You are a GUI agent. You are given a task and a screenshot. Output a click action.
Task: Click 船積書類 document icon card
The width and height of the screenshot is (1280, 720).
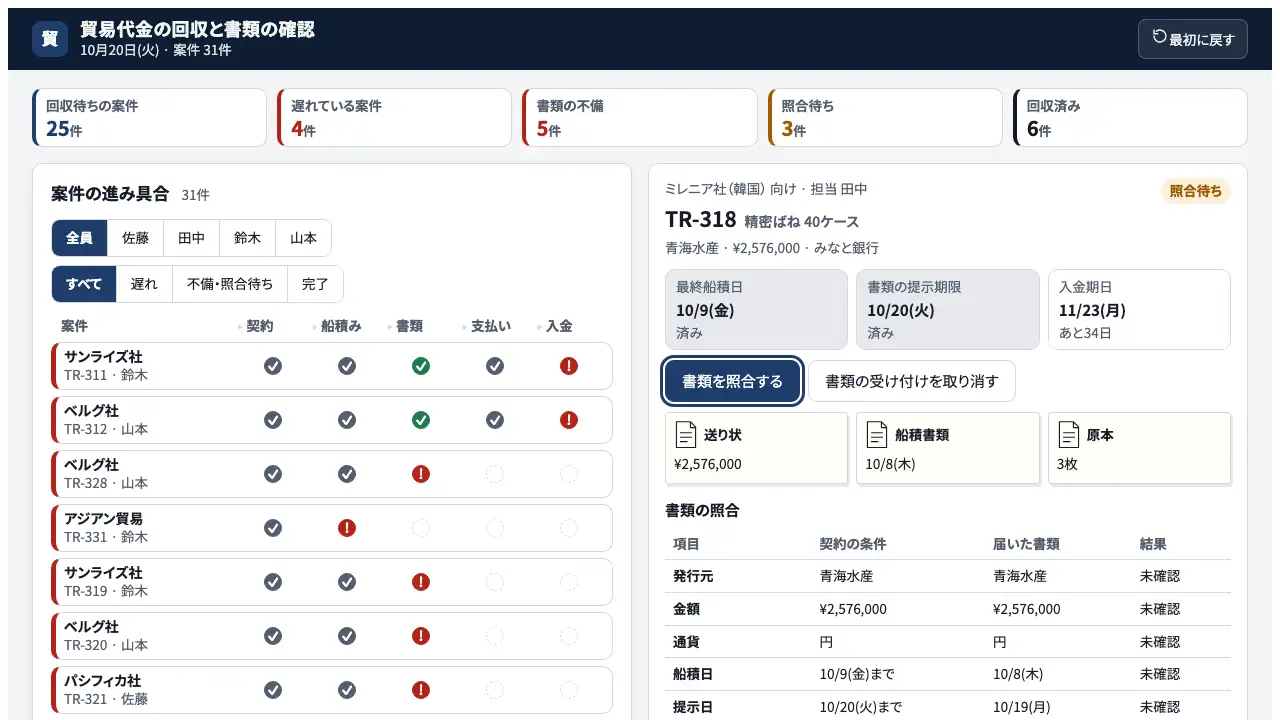point(948,449)
